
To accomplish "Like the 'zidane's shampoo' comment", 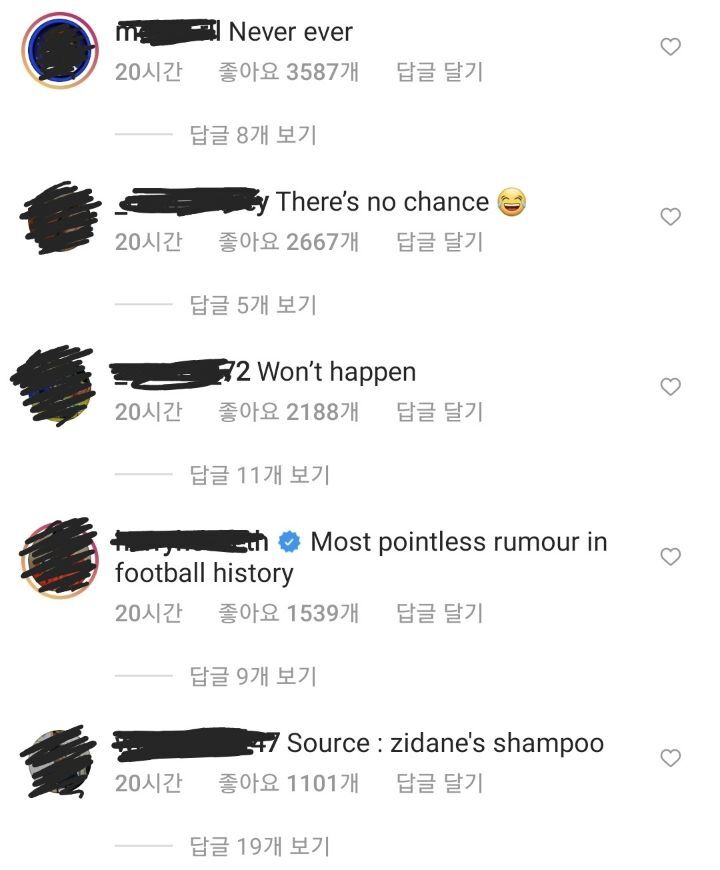I will click(x=670, y=758).
